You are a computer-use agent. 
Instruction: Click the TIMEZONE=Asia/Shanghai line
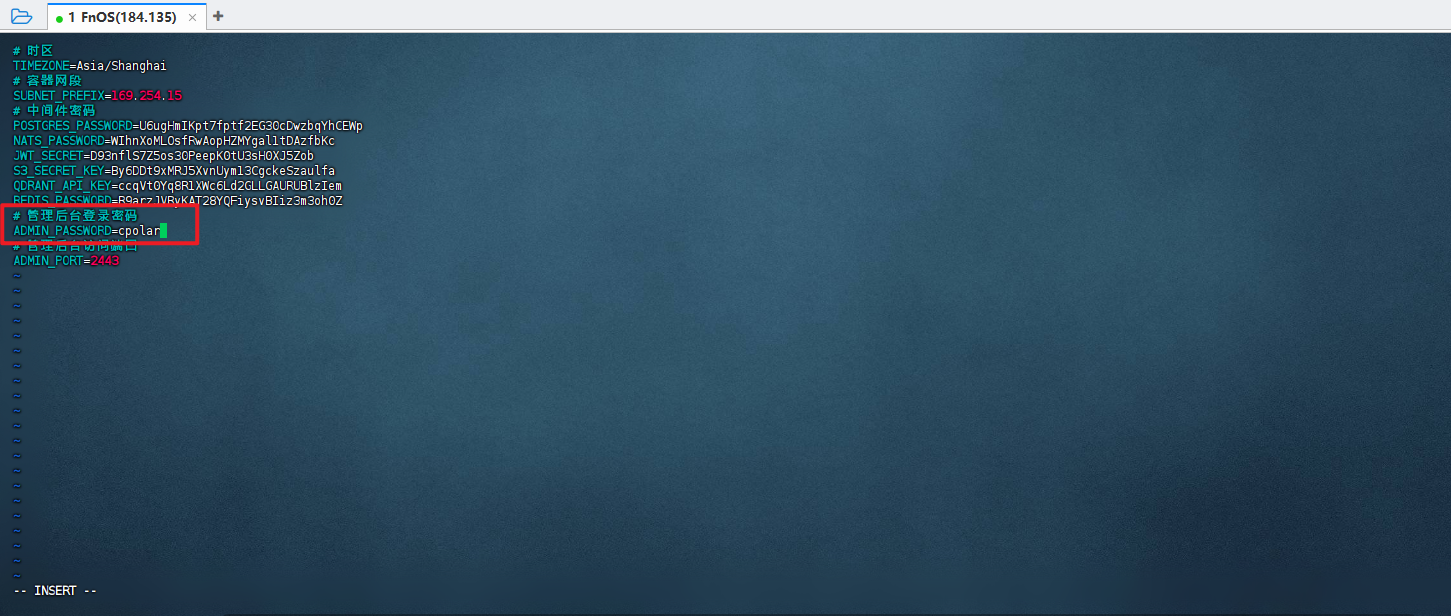coord(90,66)
